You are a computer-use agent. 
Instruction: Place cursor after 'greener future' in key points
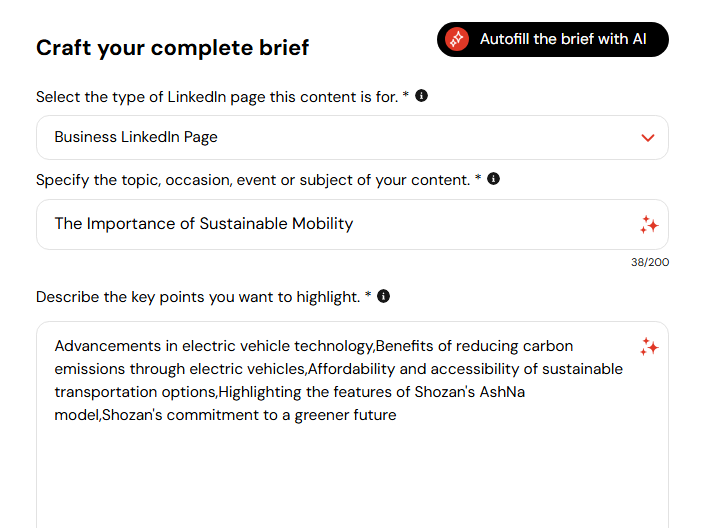coord(398,415)
